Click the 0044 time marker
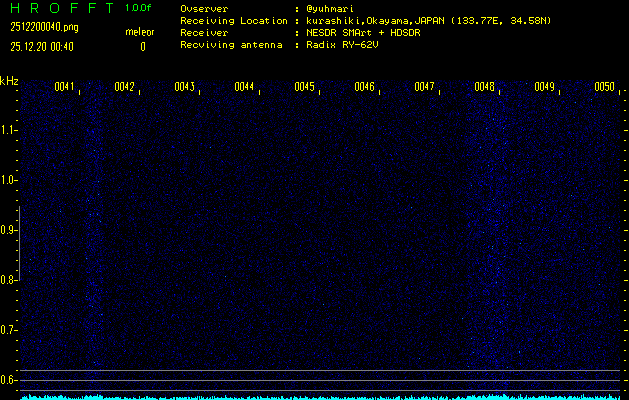This screenshot has height=400, width=629. coord(244,87)
